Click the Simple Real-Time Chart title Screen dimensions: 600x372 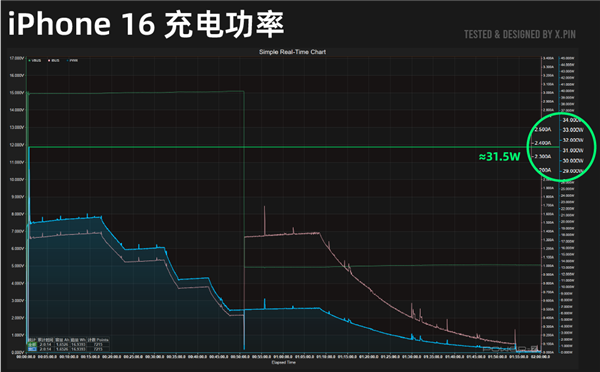pos(292,52)
